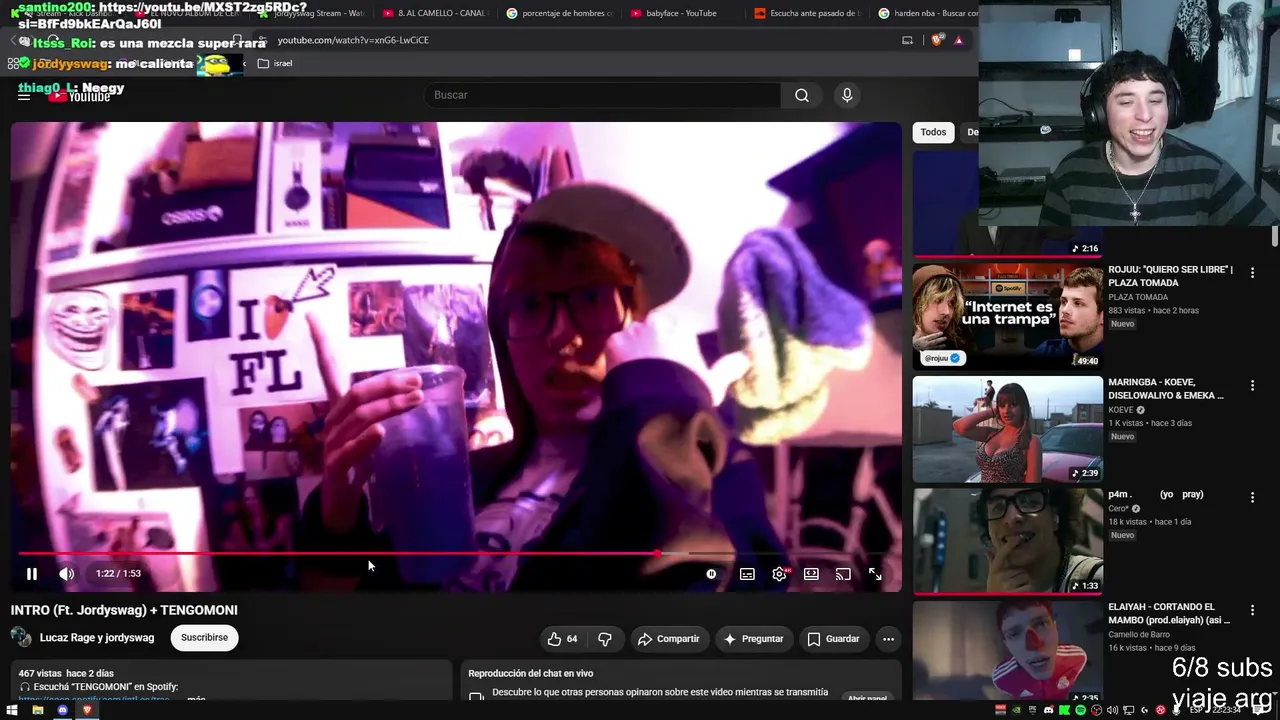Screen dimensions: 1280x720
Task: Cast the video to a TV
Action: coord(843,574)
